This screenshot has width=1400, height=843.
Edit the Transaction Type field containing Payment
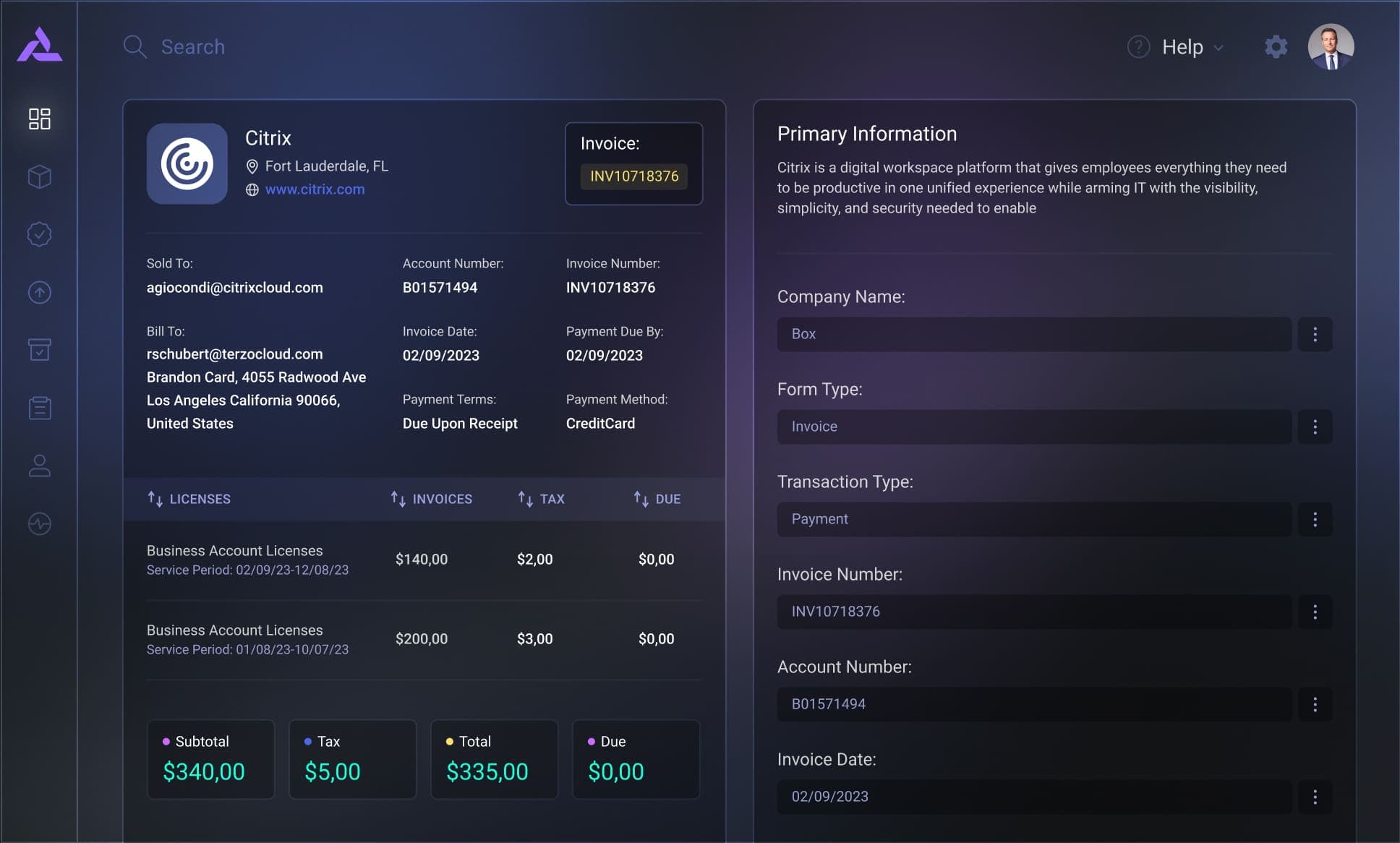(x=1034, y=519)
